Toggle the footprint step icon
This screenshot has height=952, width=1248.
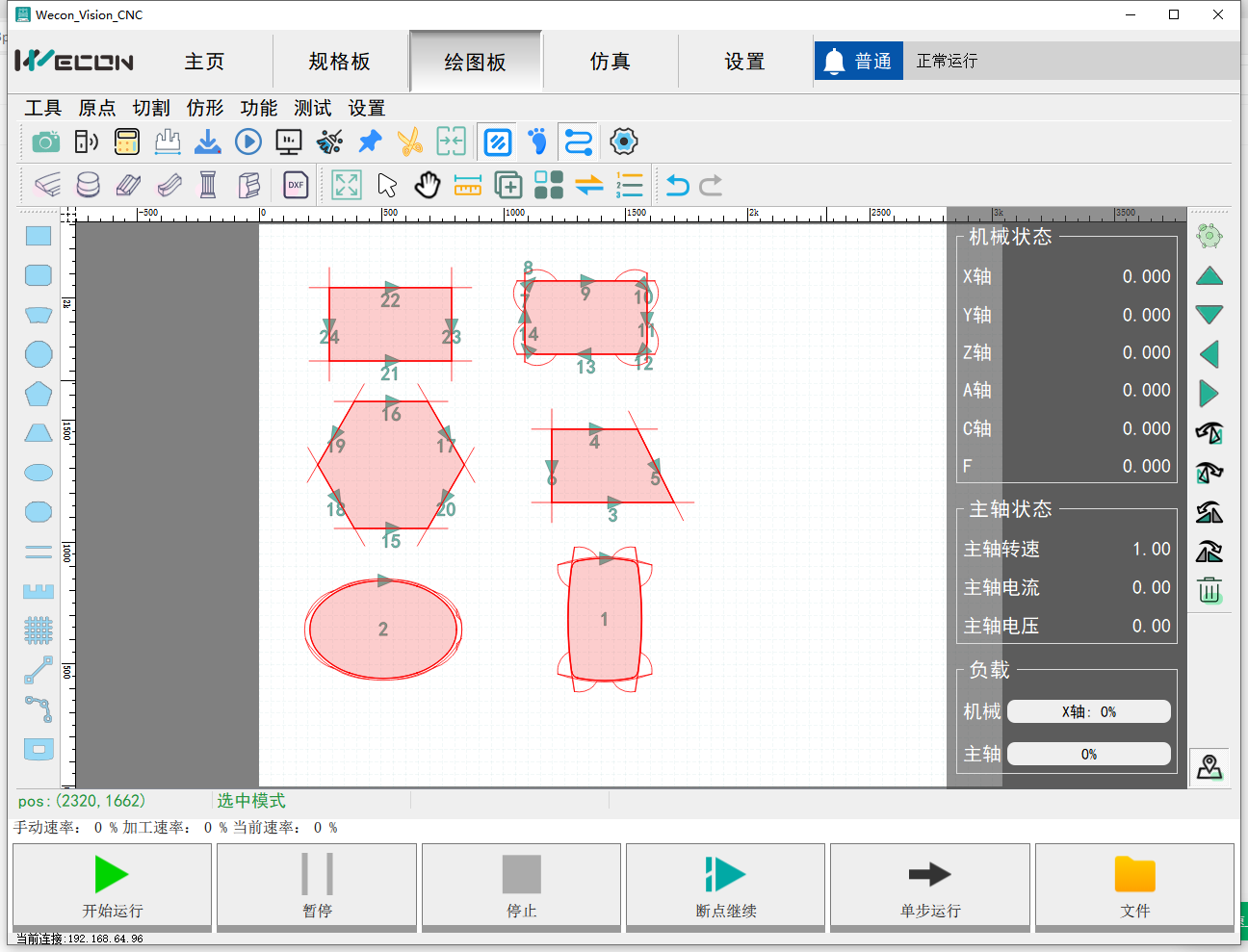coord(538,142)
